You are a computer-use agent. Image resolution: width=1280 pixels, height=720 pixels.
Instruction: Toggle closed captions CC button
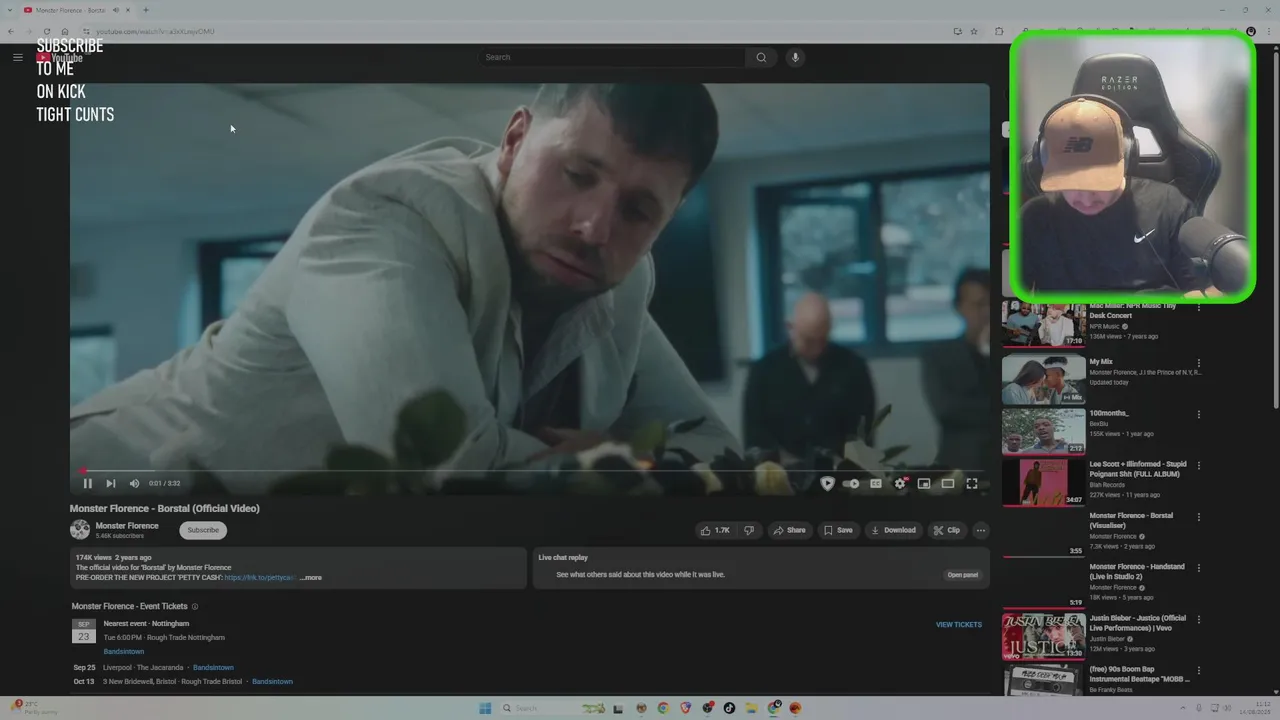pos(876,483)
